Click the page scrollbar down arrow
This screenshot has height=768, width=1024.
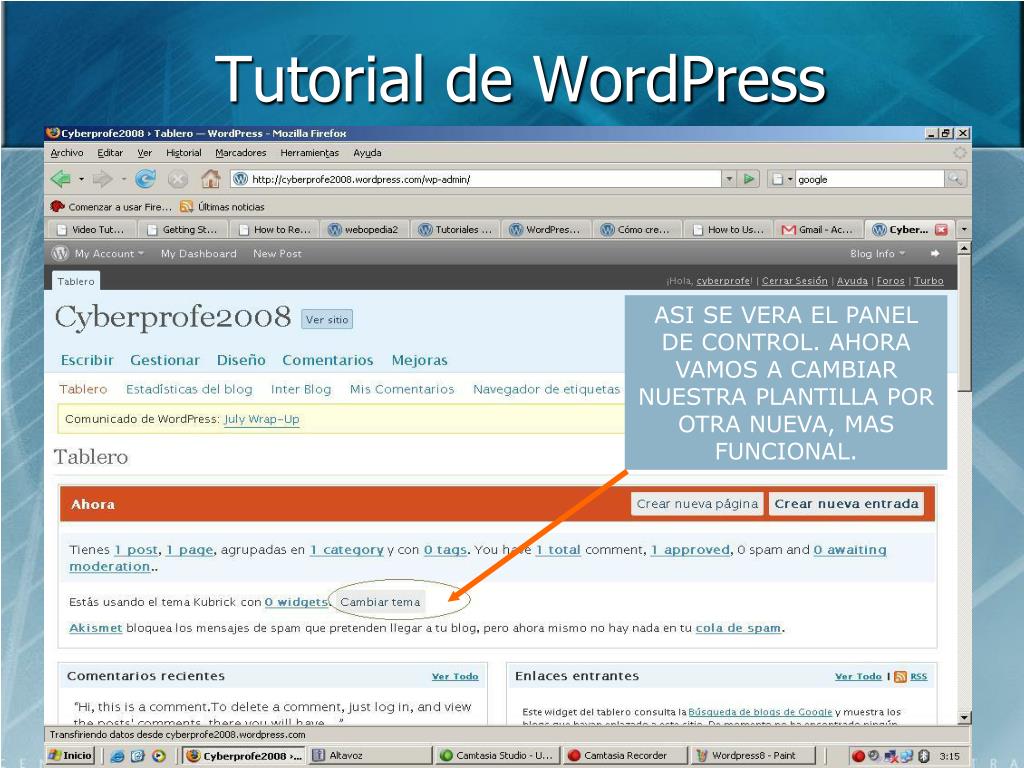pos(964,718)
